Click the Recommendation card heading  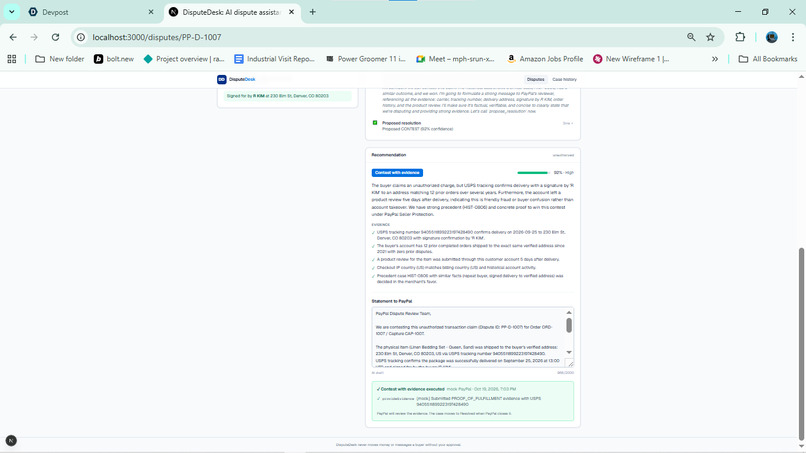tap(389, 155)
